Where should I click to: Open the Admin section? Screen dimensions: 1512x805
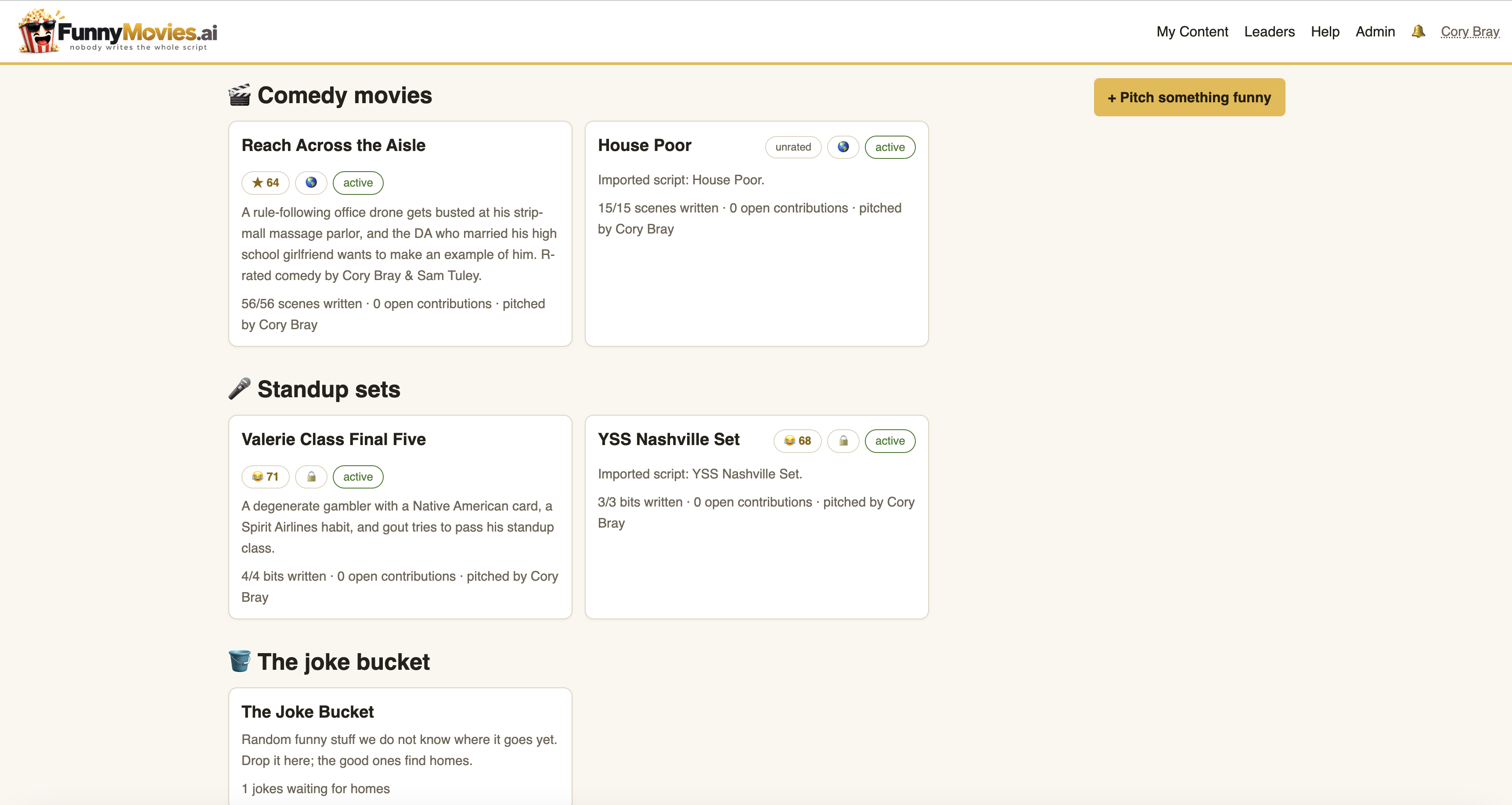[x=1375, y=32]
